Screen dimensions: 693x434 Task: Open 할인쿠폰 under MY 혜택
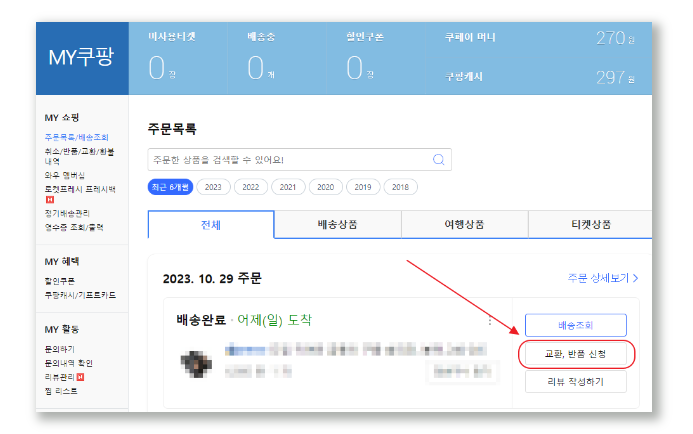click(60, 281)
